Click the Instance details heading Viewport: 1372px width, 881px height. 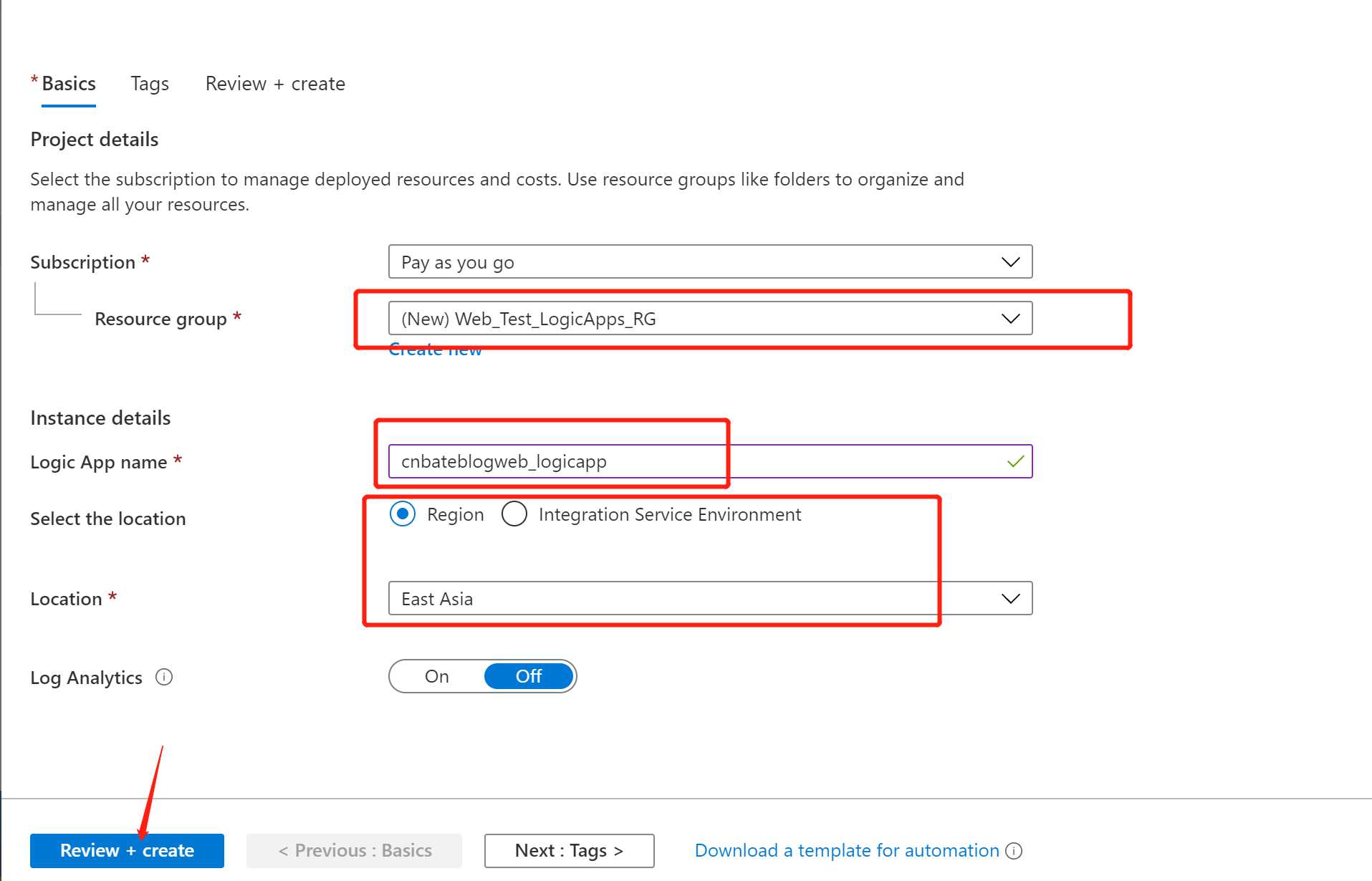pyautogui.click(x=100, y=418)
